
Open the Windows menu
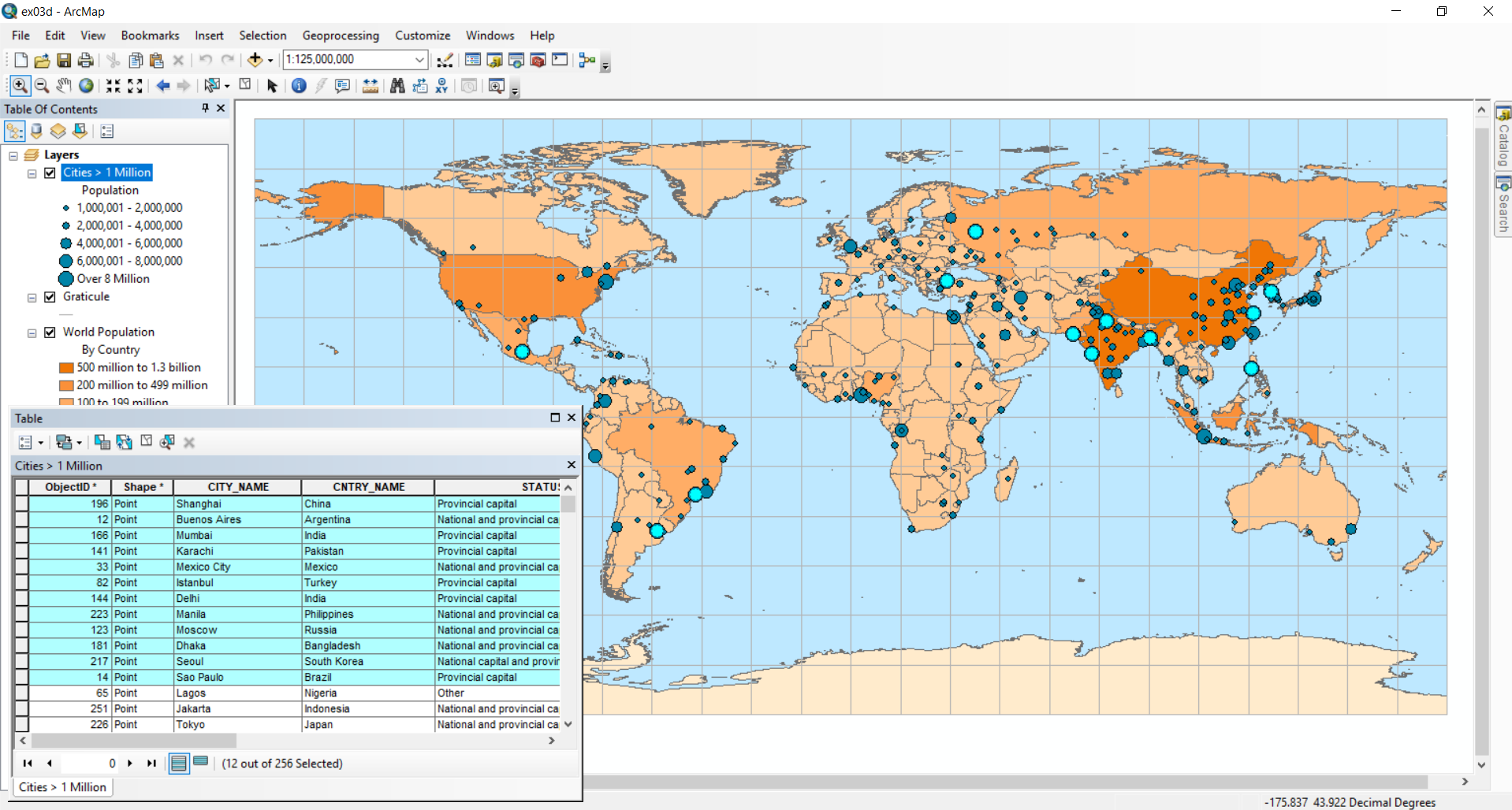(x=490, y=35)
